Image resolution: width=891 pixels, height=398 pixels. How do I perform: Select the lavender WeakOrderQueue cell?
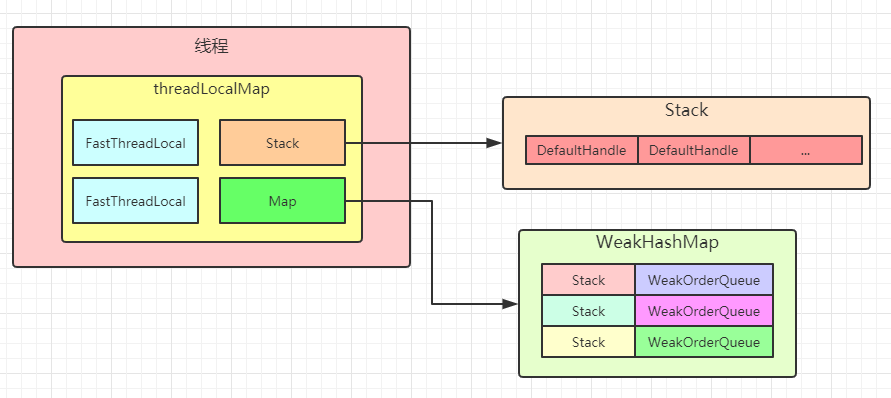pyautogui.click(x=704, y=280)
